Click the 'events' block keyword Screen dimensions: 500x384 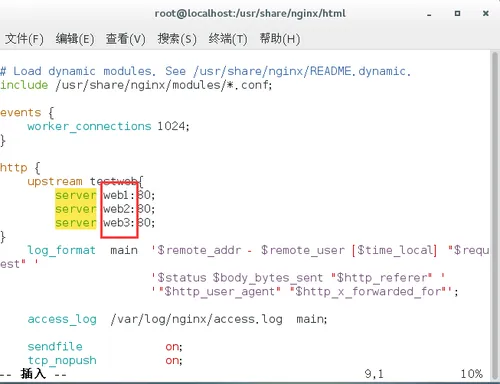21,113
